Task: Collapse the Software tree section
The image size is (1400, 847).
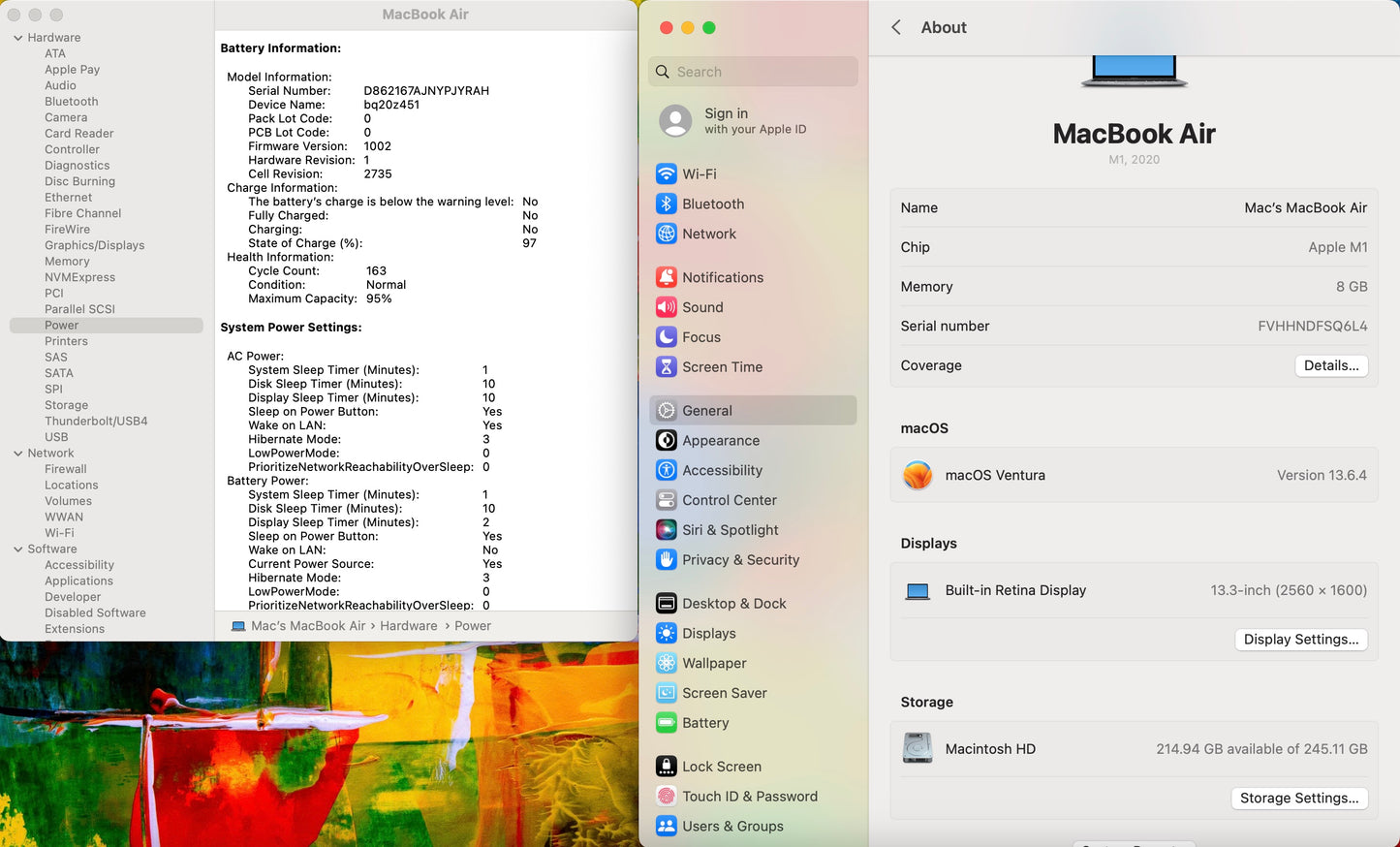Action: (18, 549)
